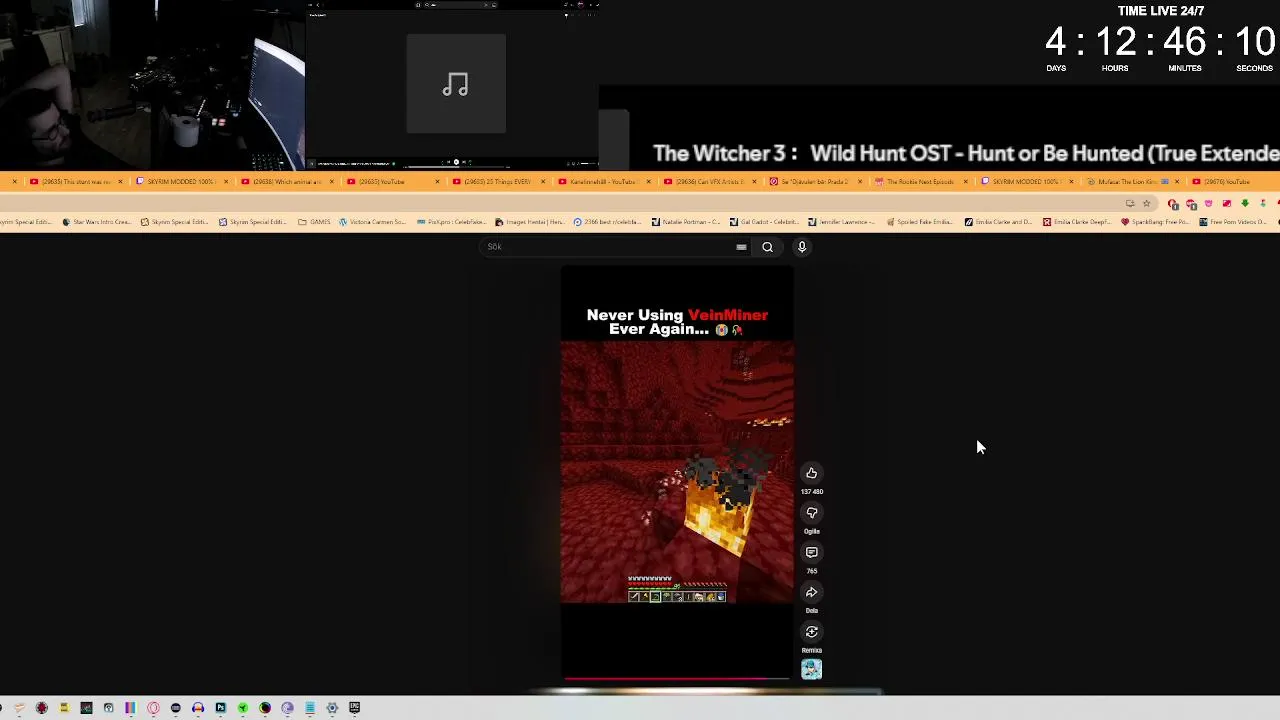This screenshot has height=720, width=1280.
Task: Open the Opera GX red circle taskbar icon
Action: point(153,708)
